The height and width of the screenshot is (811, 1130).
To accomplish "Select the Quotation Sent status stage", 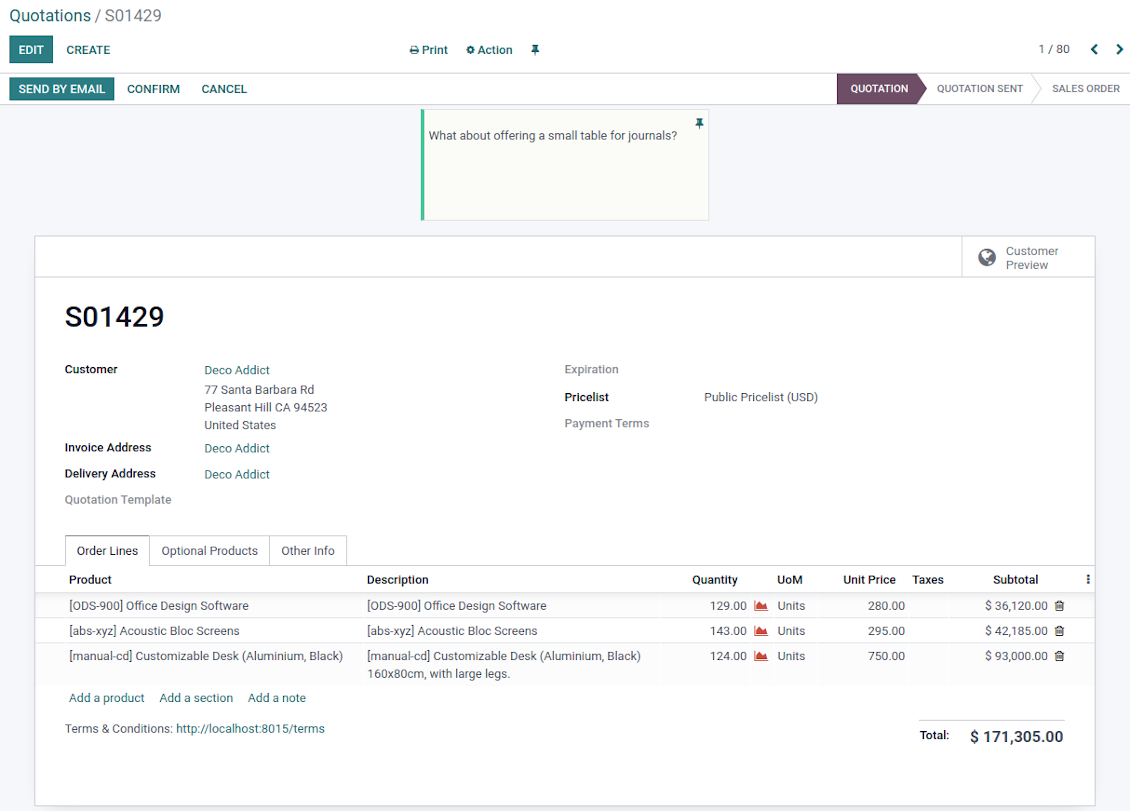I will tap(979, 89).
